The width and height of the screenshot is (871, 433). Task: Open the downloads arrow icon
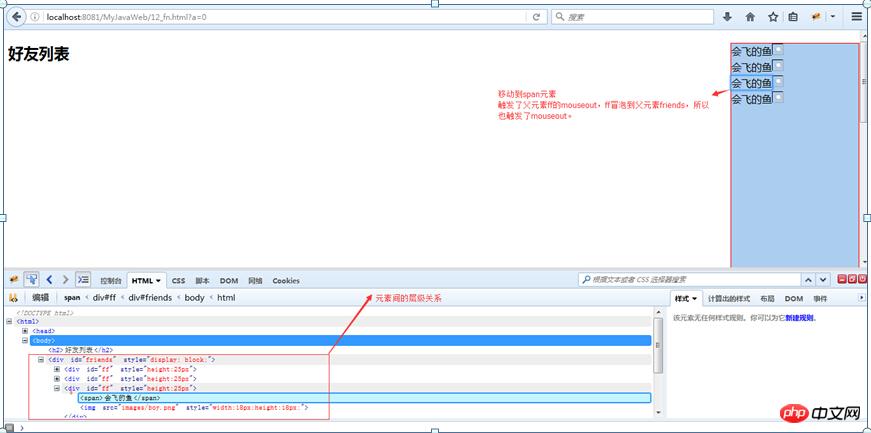(727, 17)
